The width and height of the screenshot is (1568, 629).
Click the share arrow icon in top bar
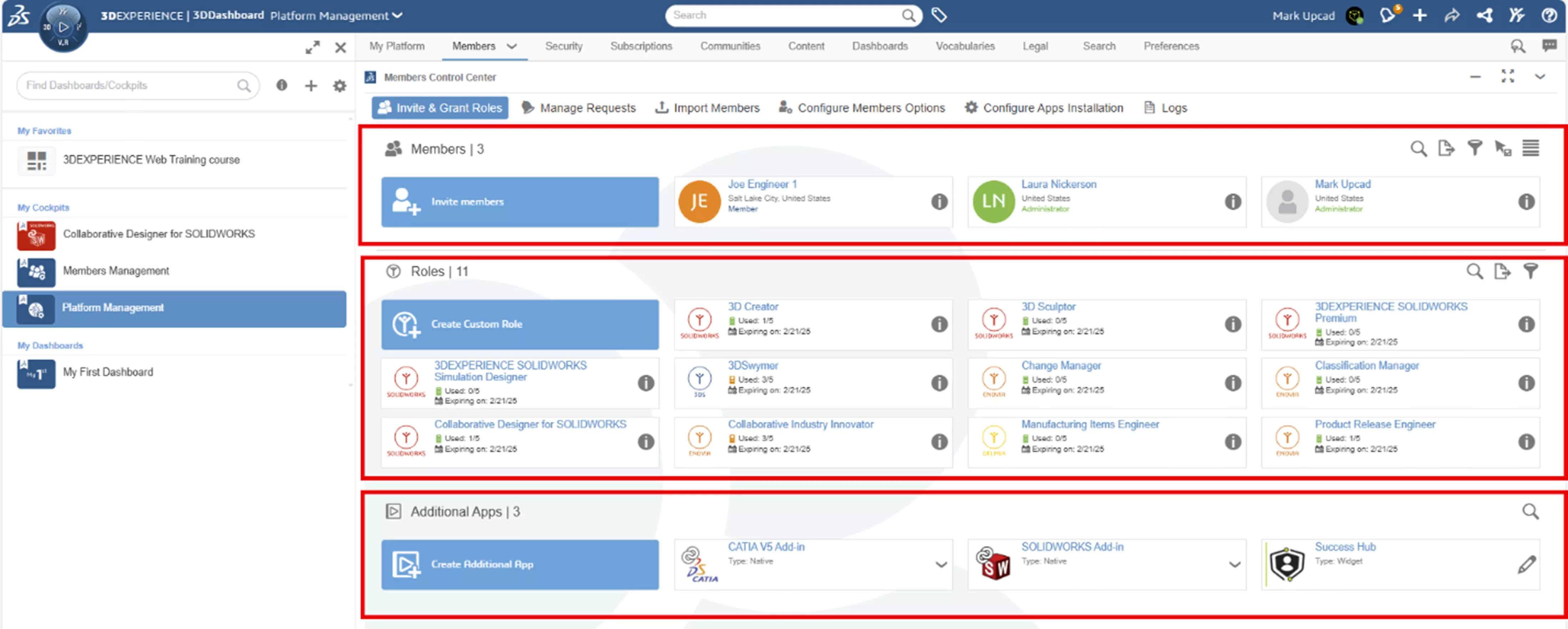point(1452,15)
